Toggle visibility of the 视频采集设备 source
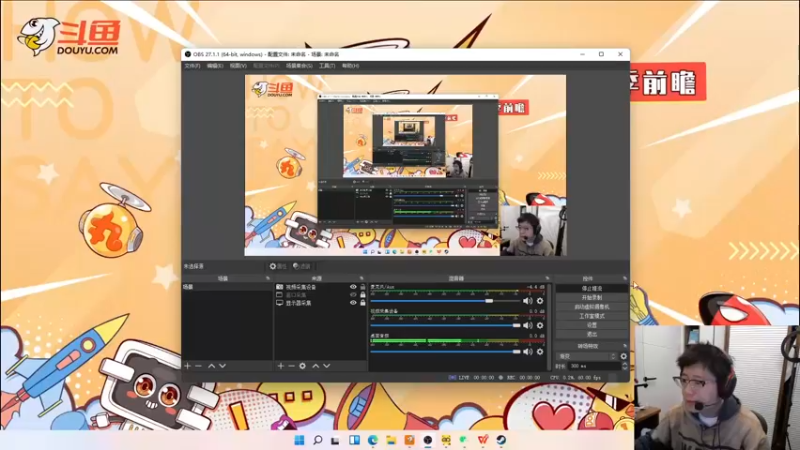 point(353,287)
